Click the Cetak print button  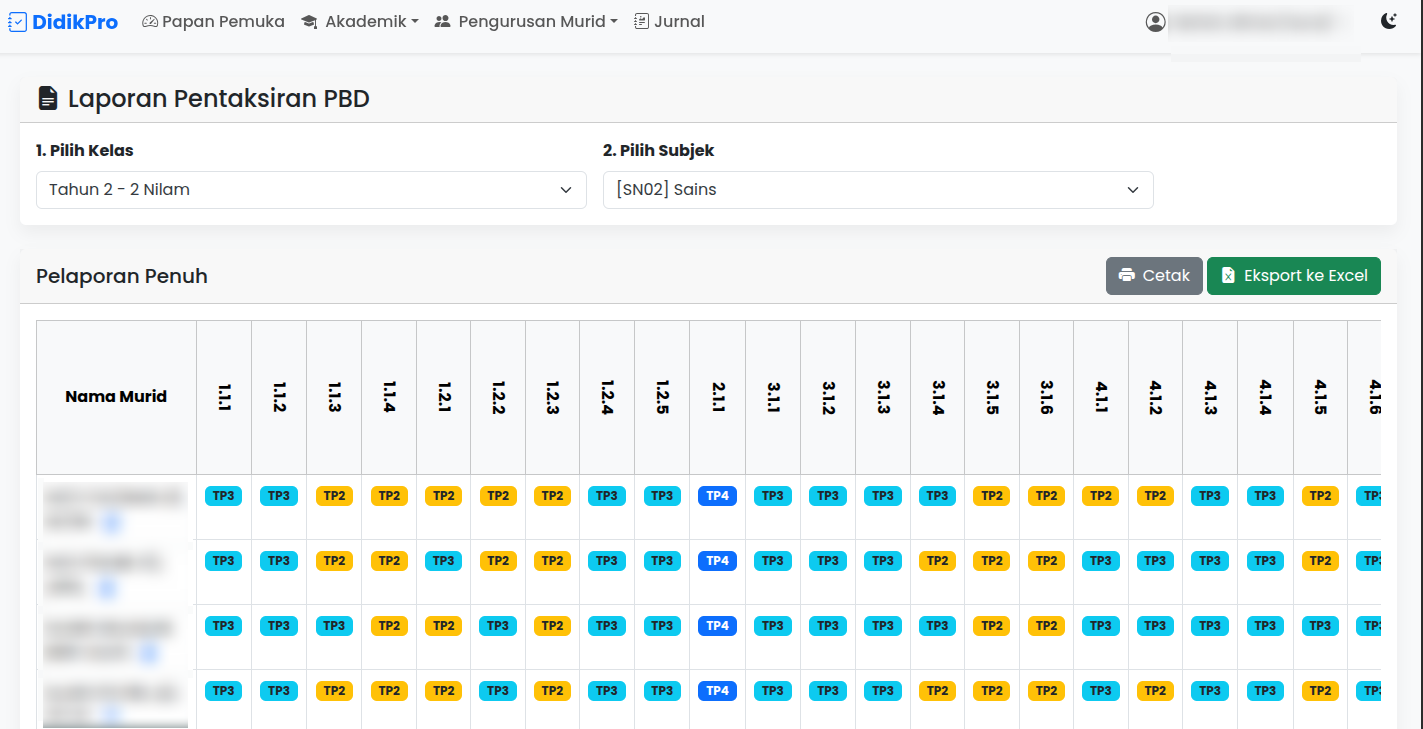point(1154,276)
